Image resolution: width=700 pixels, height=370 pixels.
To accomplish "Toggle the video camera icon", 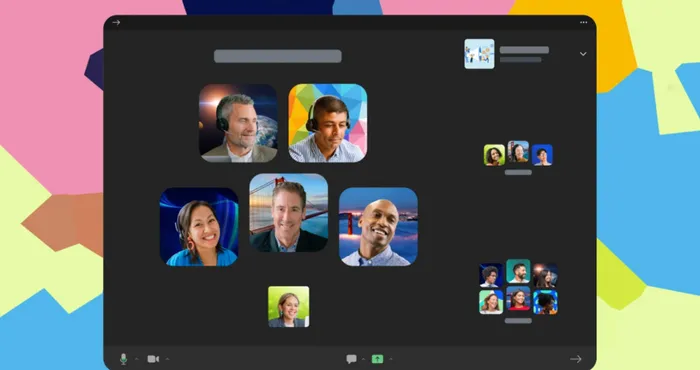I will 153,359.
